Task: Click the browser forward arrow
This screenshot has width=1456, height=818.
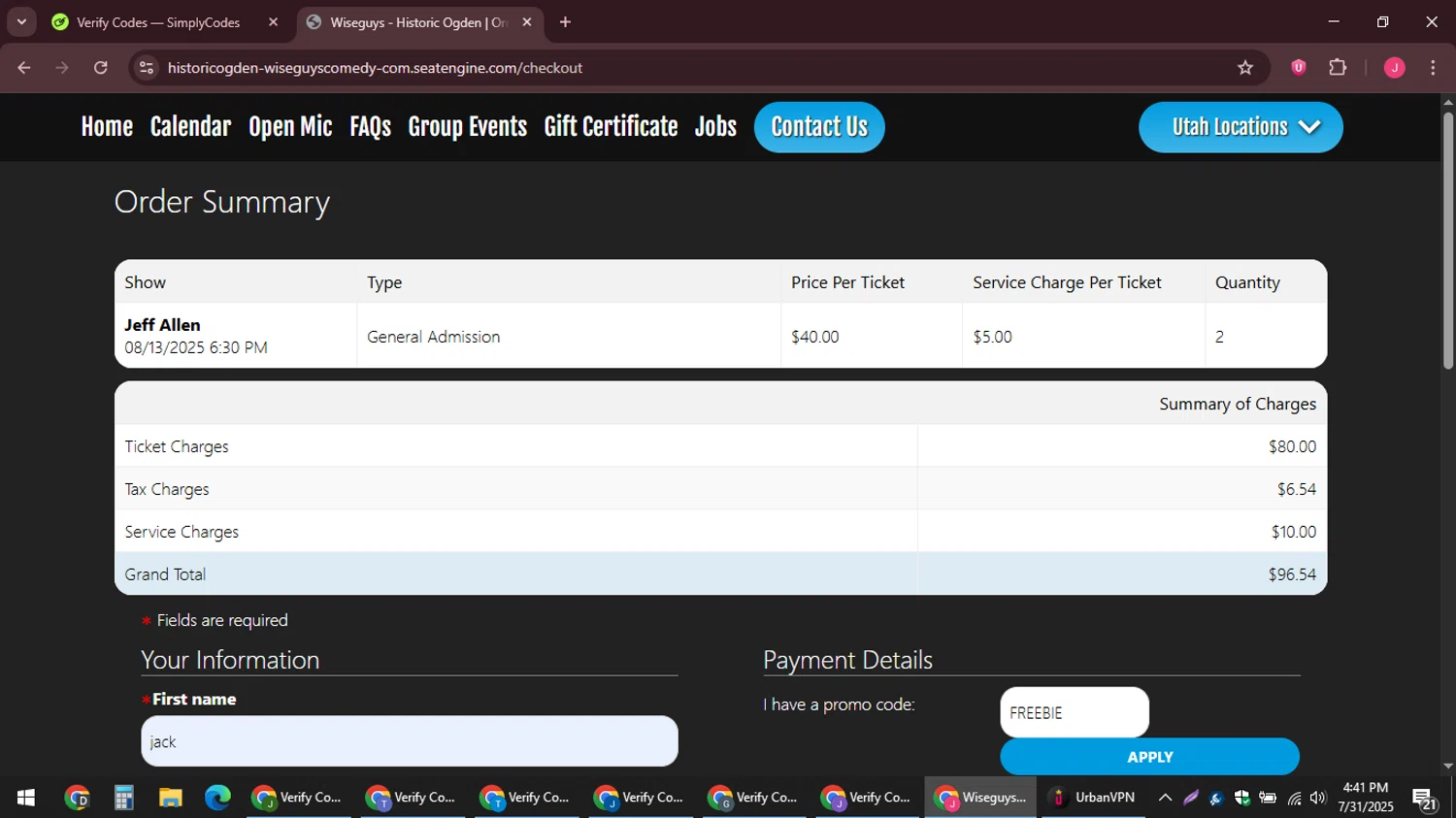Action: [62, 68]
